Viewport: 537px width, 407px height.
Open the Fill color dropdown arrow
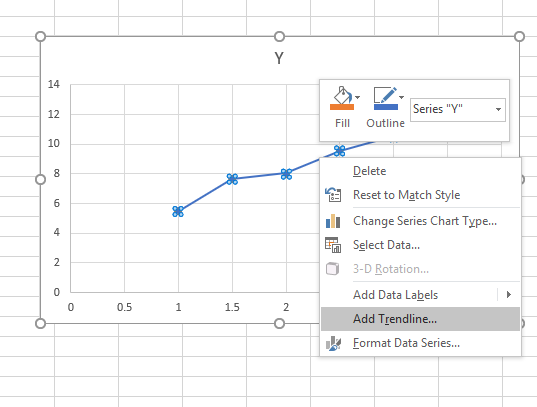[x=358, y=97]
